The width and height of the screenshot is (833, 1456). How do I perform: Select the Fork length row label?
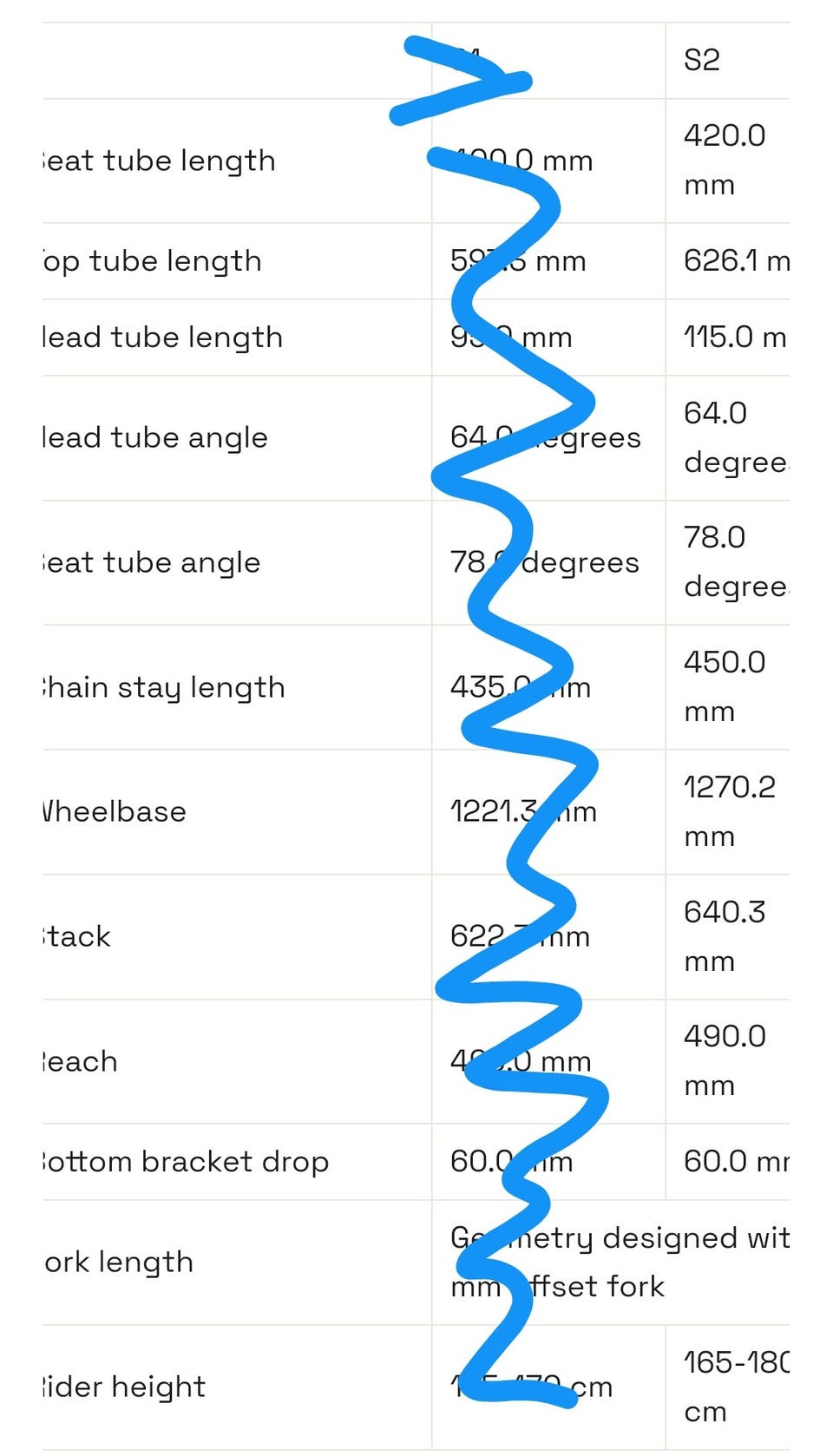pyautogui.click(x=119, y=1262)
